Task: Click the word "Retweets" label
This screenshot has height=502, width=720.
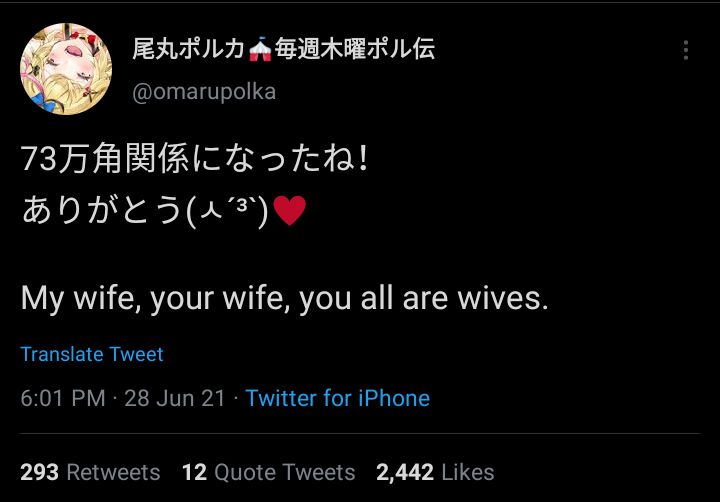Action: (x=112, y=472)
